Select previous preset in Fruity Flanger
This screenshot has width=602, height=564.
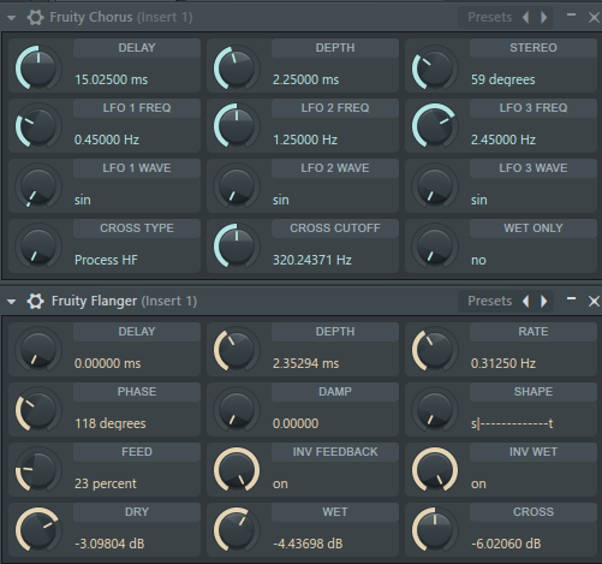pyautogui.click(x=526, y=301)
